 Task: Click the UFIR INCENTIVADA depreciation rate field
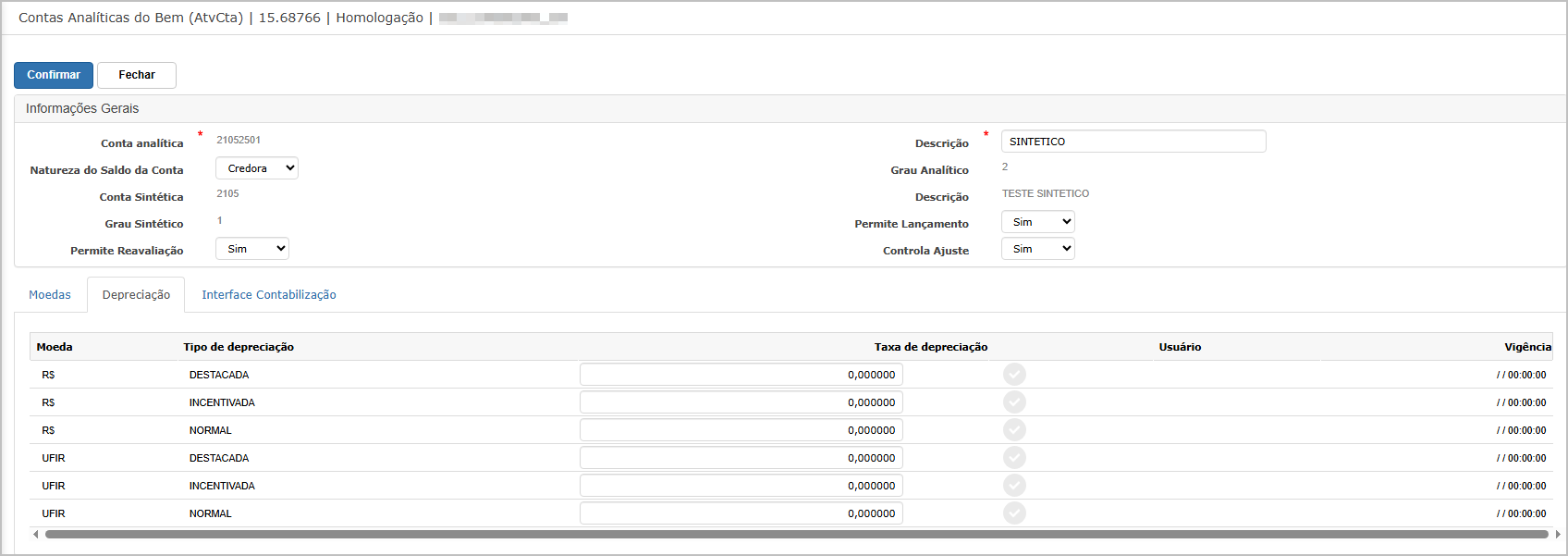click(x=741, y=486)
